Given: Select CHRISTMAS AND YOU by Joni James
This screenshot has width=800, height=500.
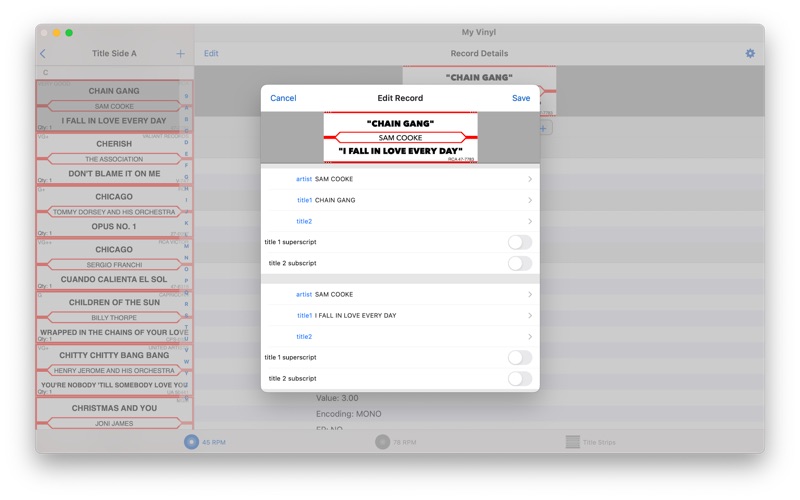Looking at the screenshot, I should pyautogui.click(x=114, y=414).
